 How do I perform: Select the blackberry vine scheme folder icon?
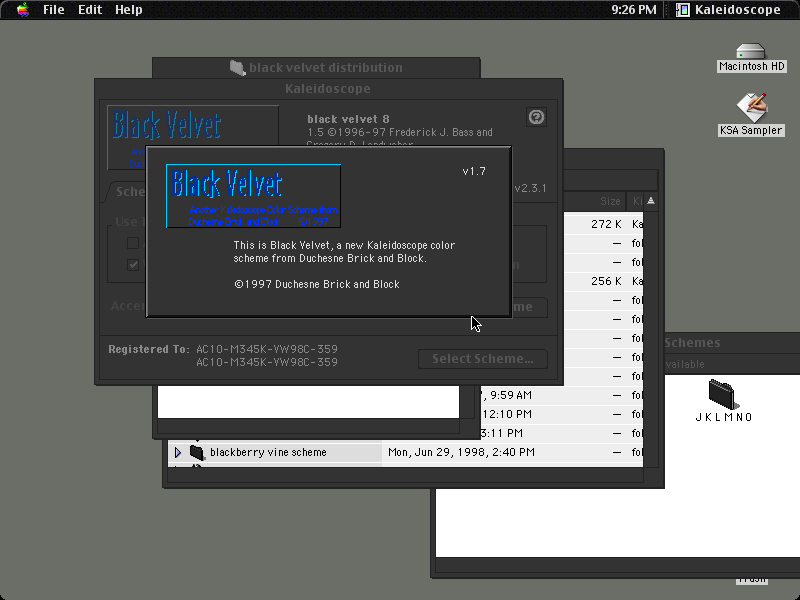pos(197,452)
